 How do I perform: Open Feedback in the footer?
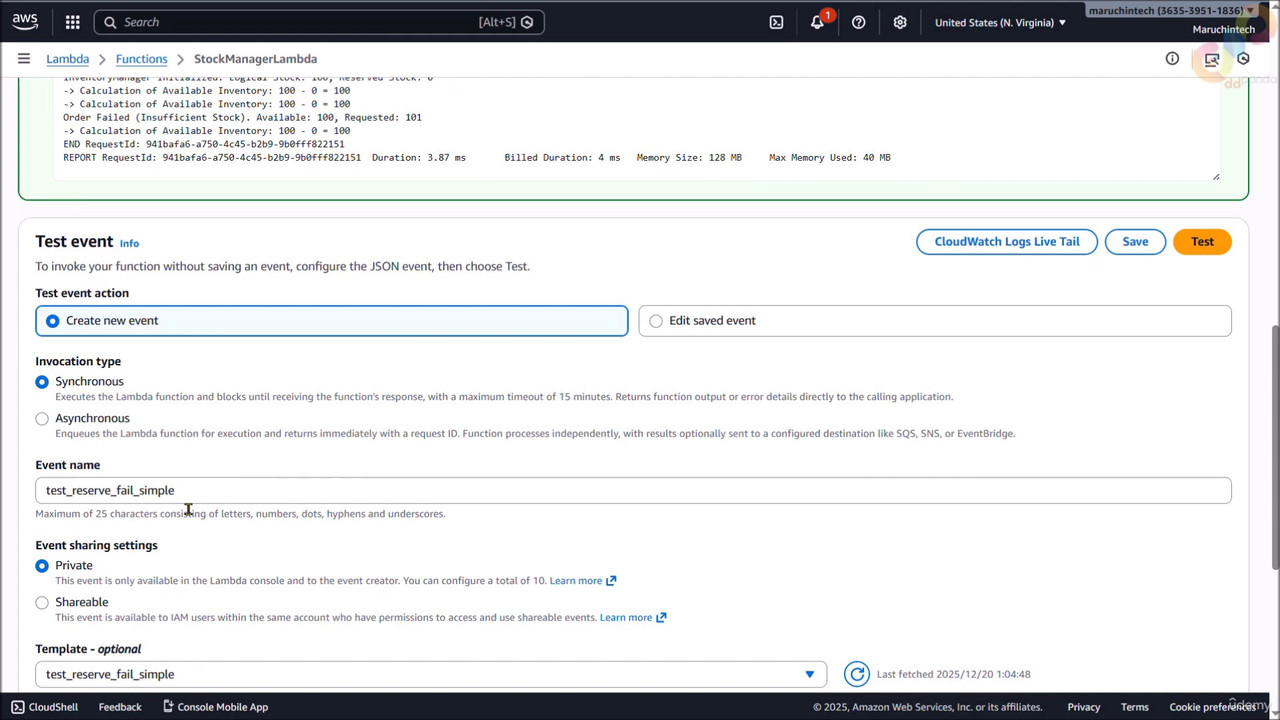120,707
